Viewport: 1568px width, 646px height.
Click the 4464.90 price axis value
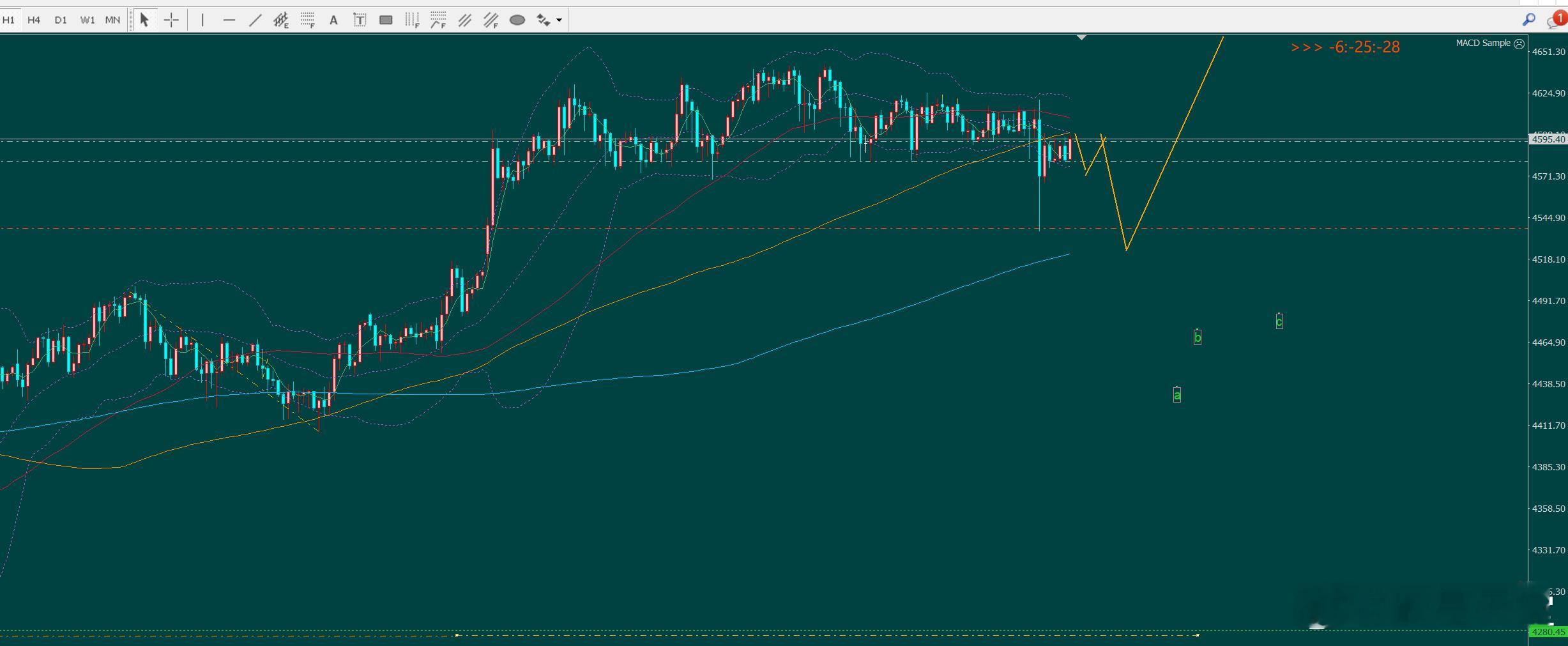tap(1549, 342)
